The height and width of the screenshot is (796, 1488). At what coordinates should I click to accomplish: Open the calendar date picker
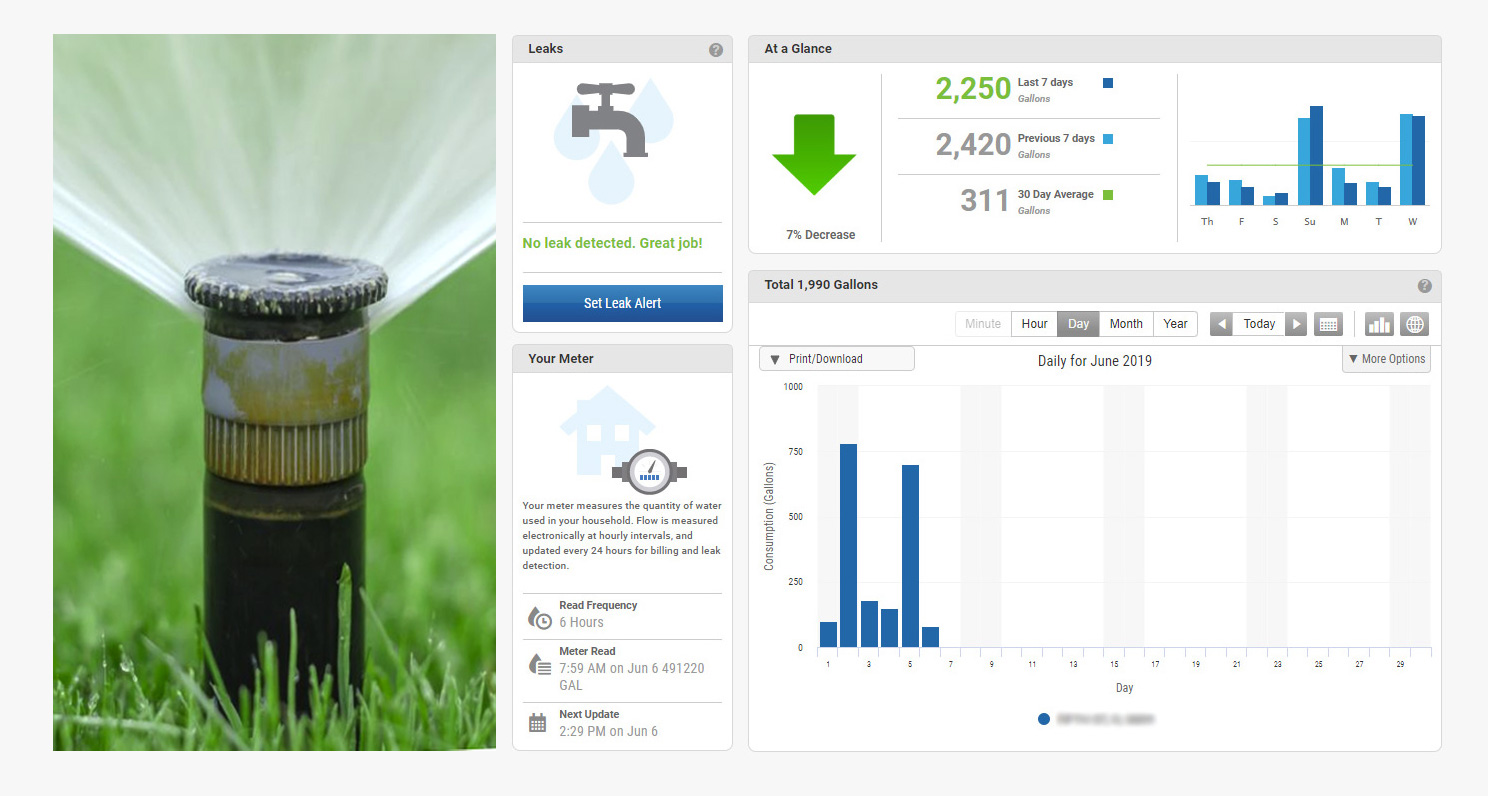point(1328,324)
